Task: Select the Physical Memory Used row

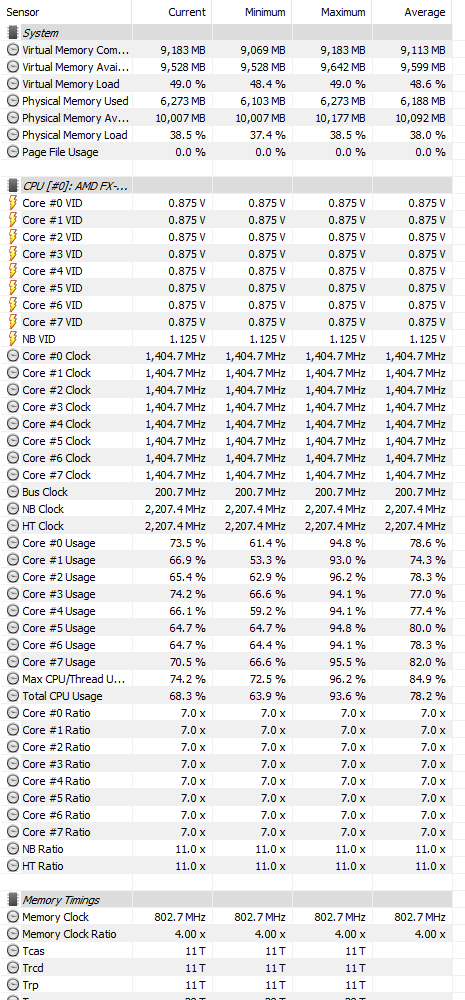Action: pyautogui.click(x=226, y=101)
